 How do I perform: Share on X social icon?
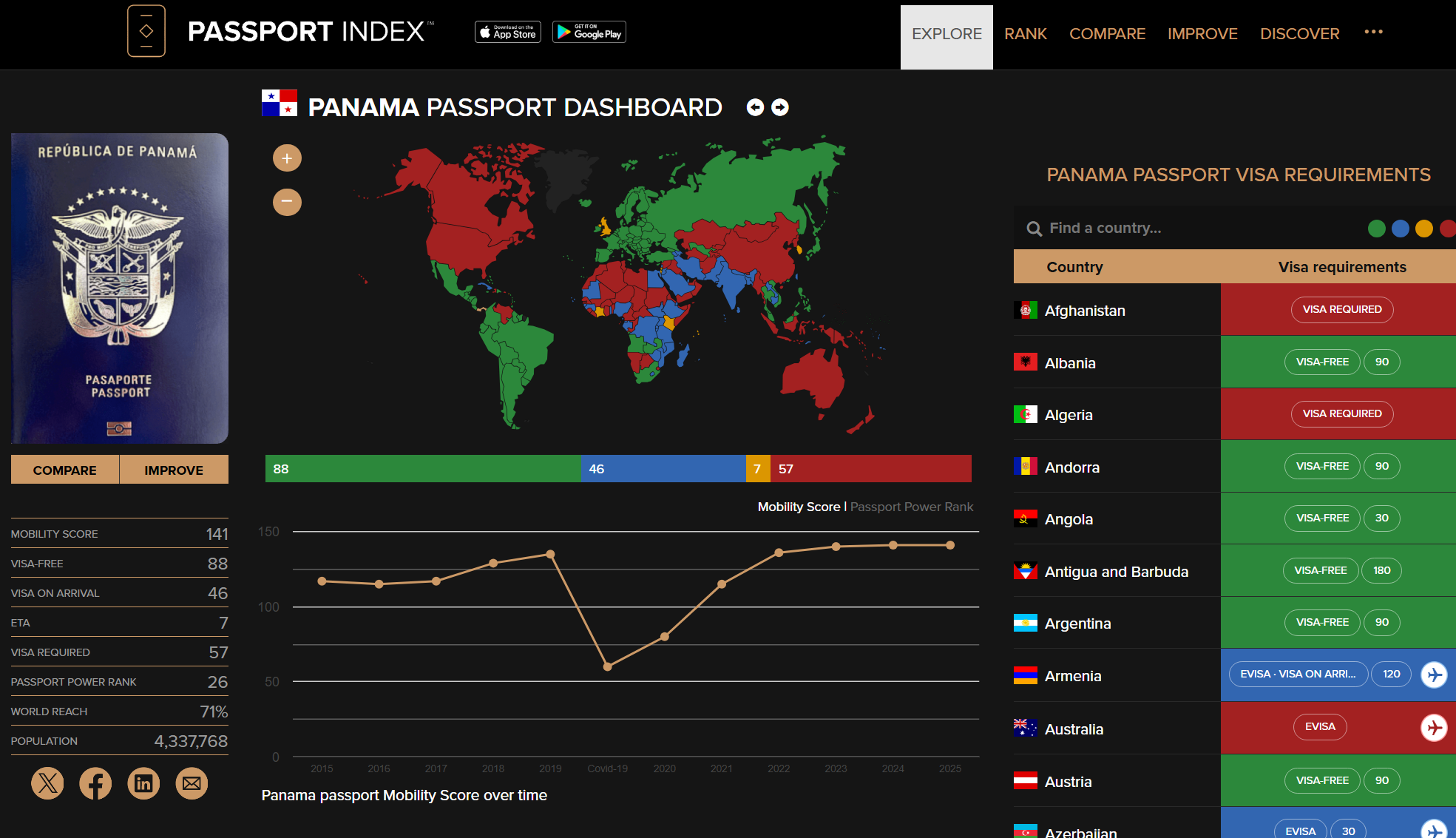[x=47, y=783]
